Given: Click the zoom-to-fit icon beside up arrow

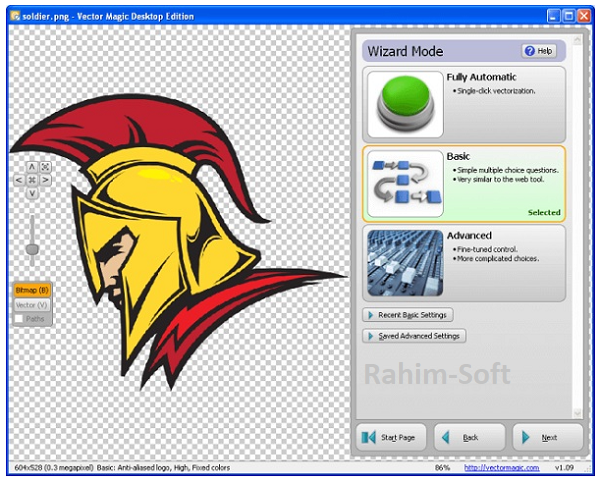Looking at the screenshot, I should (45, 167).
